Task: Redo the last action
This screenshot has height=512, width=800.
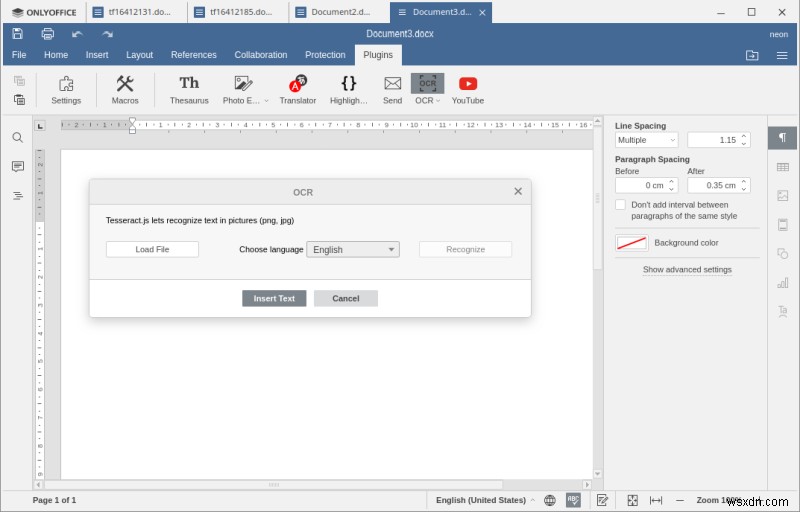Action: click(x=107, y=34)
